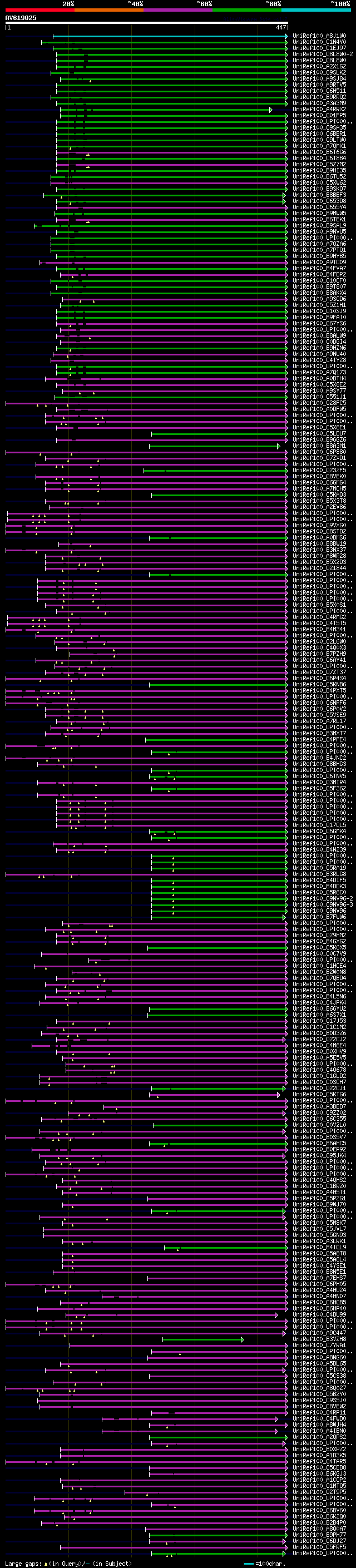Select the UniRef100_Q10CF0 label
This screenshot has height=1568, width=356.
click(x=319, y=280)
